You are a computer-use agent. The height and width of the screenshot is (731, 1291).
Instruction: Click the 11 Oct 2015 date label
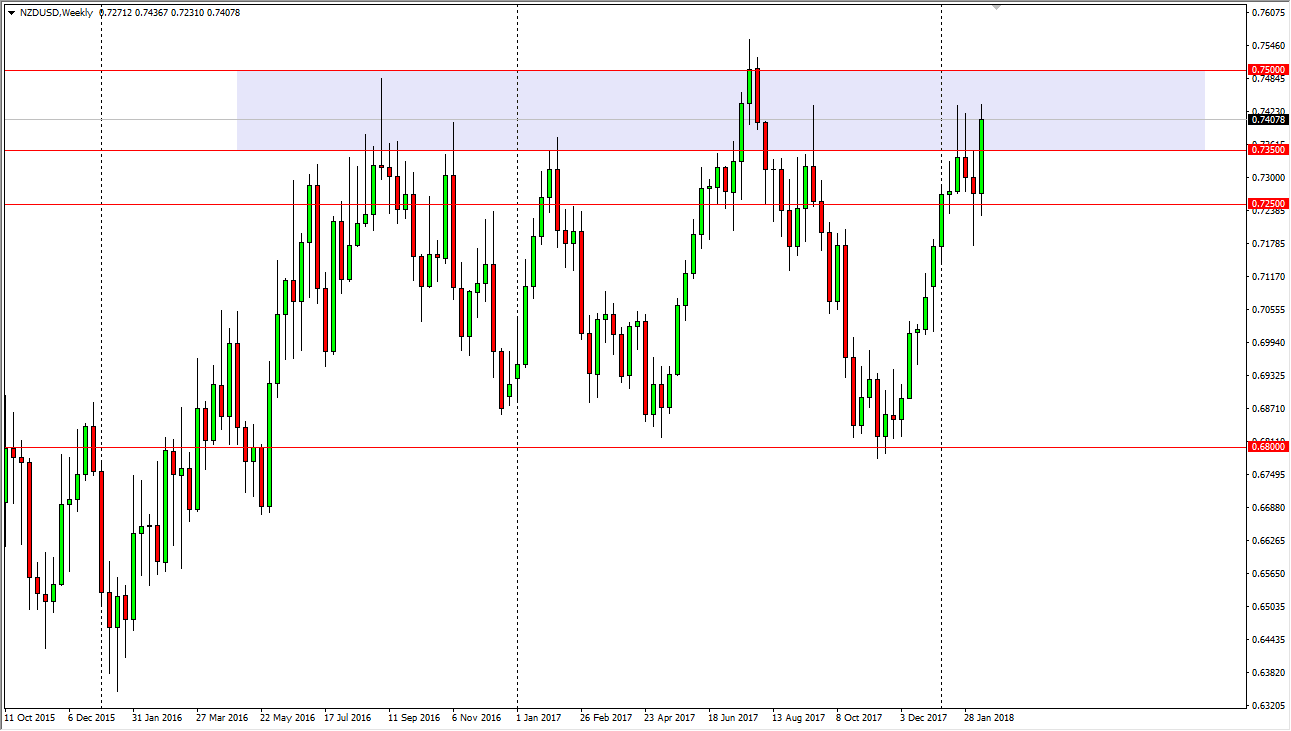point(30,718)
